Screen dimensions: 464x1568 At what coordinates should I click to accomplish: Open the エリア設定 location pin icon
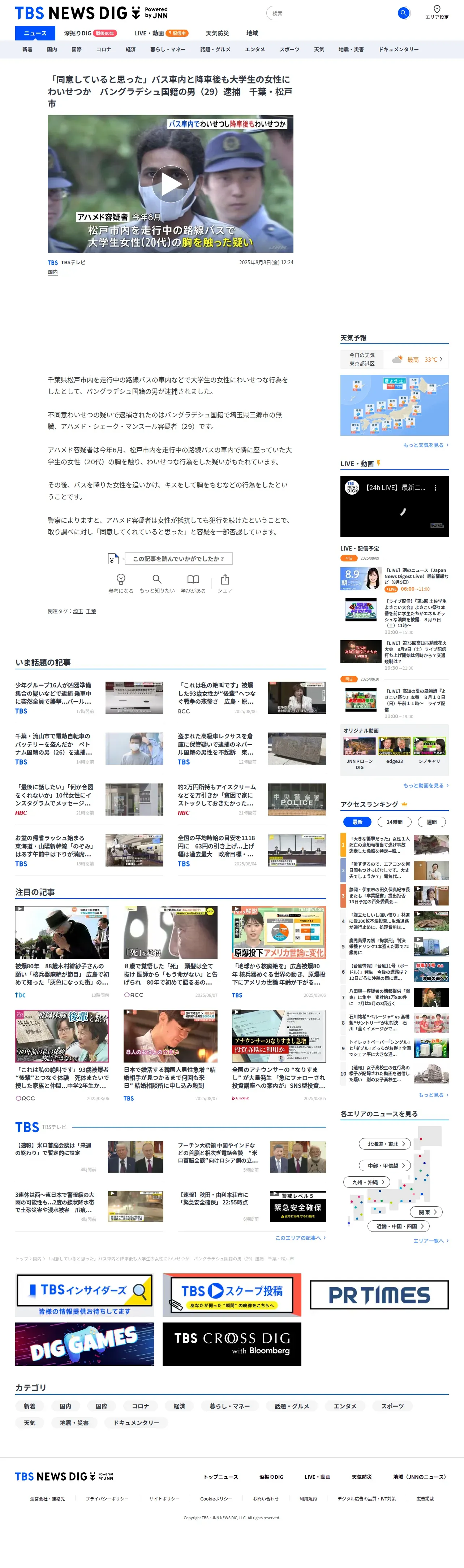point(437,9)
